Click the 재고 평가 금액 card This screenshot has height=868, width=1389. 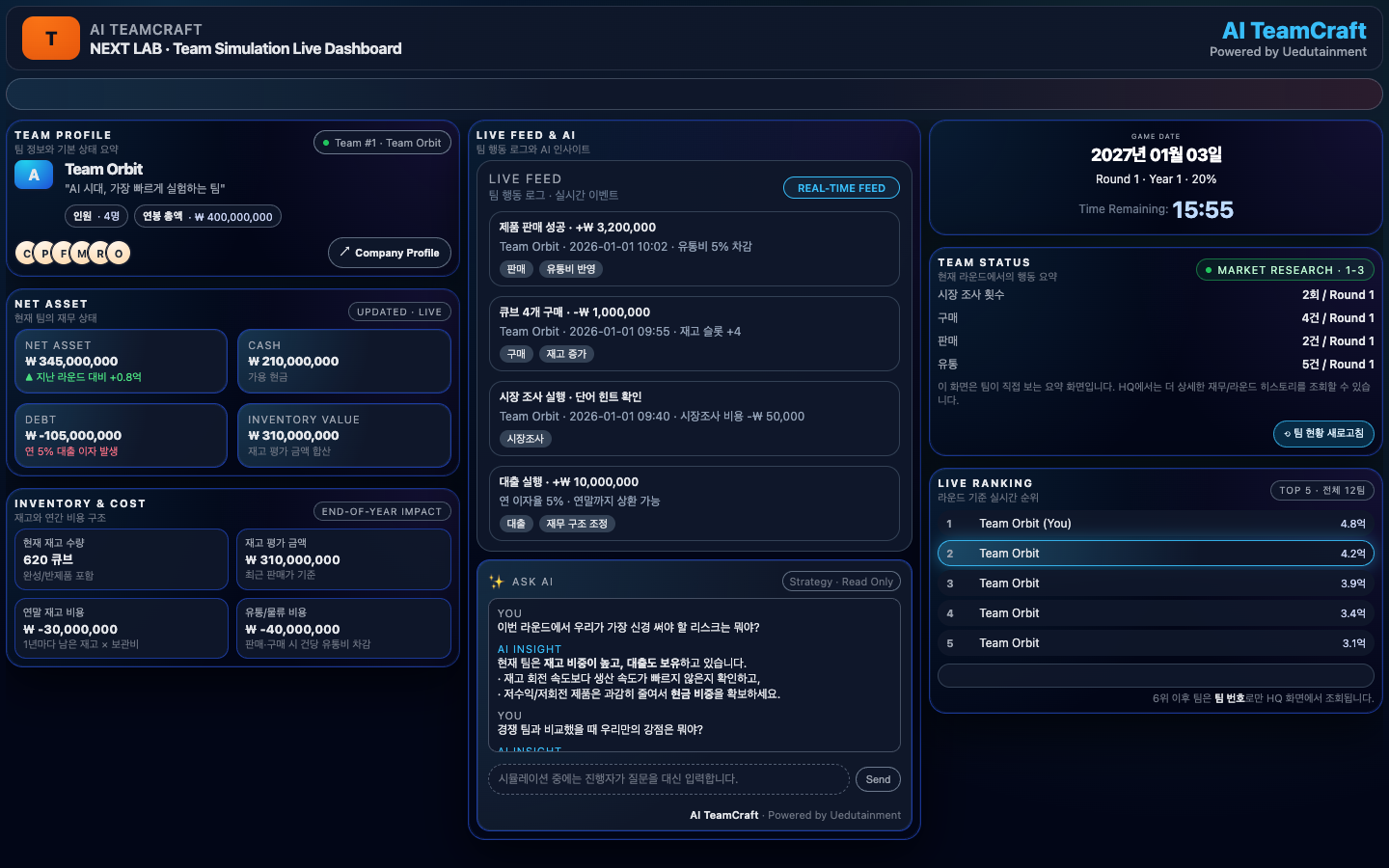[x=344, y=559]
